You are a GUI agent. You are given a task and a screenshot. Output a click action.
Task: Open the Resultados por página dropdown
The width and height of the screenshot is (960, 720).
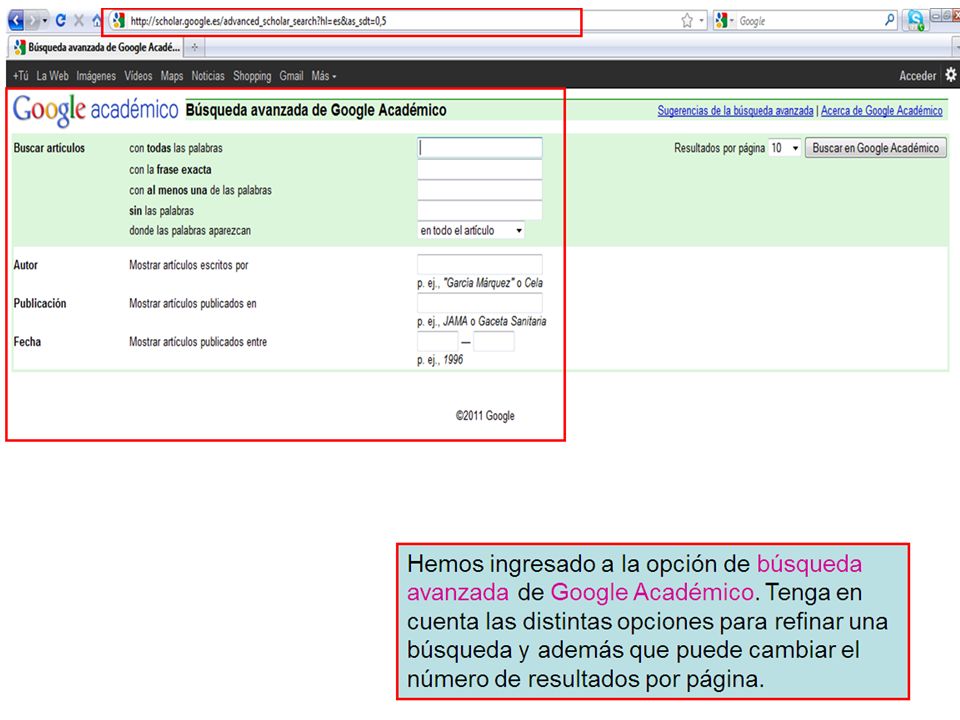(785, 148)
